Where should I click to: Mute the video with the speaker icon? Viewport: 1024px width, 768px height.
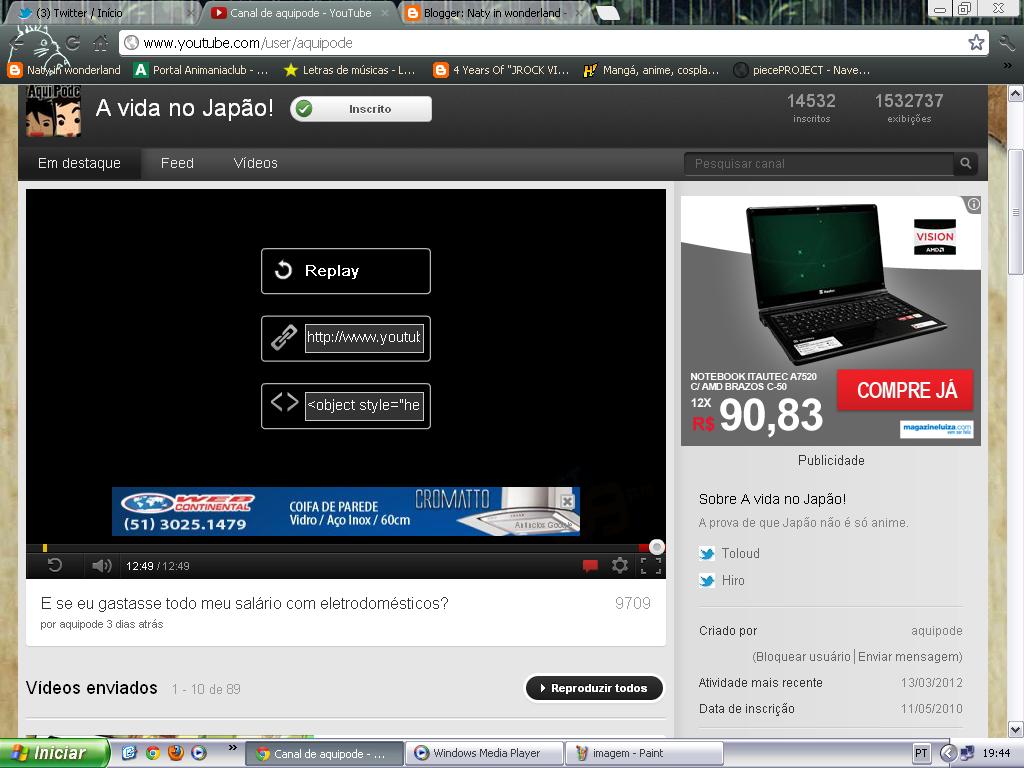coord(101,566)
